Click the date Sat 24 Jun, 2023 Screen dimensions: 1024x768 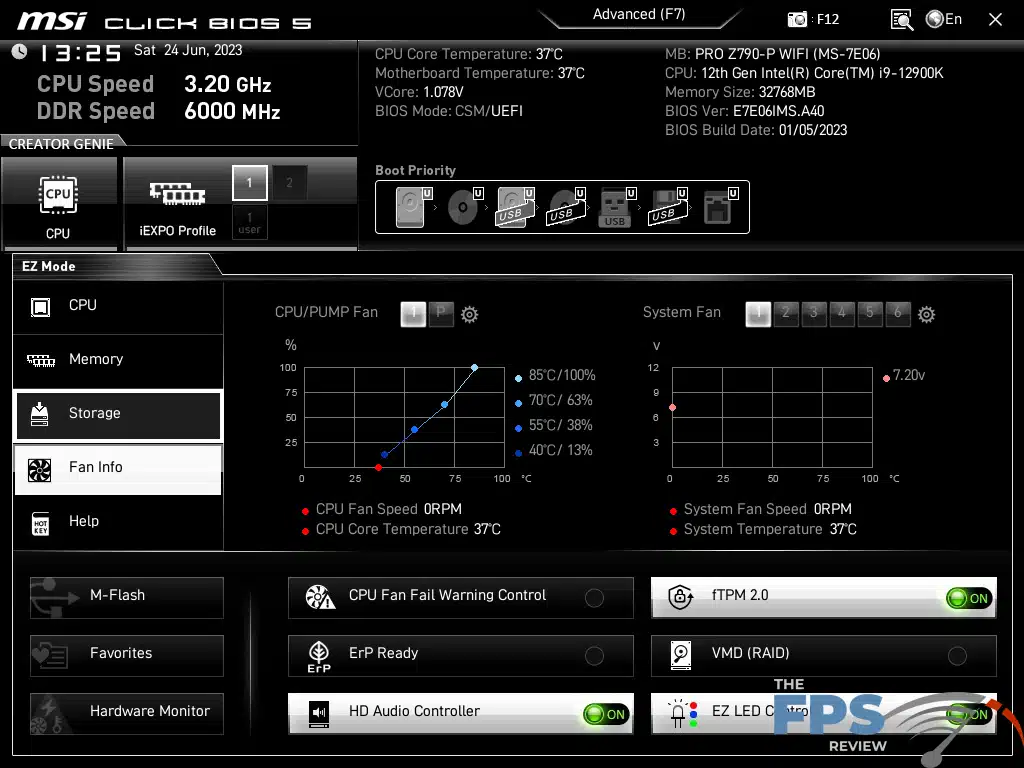click(x=188, y=50)
